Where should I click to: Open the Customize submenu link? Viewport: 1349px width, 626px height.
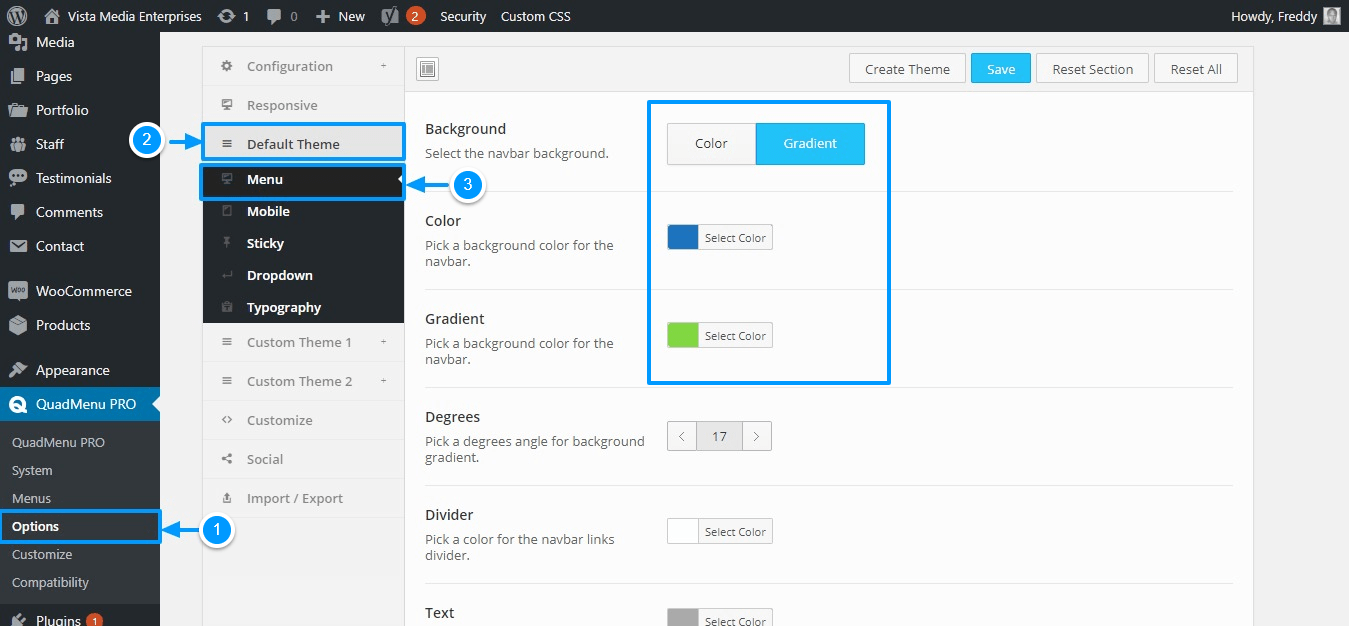(42, 554)
